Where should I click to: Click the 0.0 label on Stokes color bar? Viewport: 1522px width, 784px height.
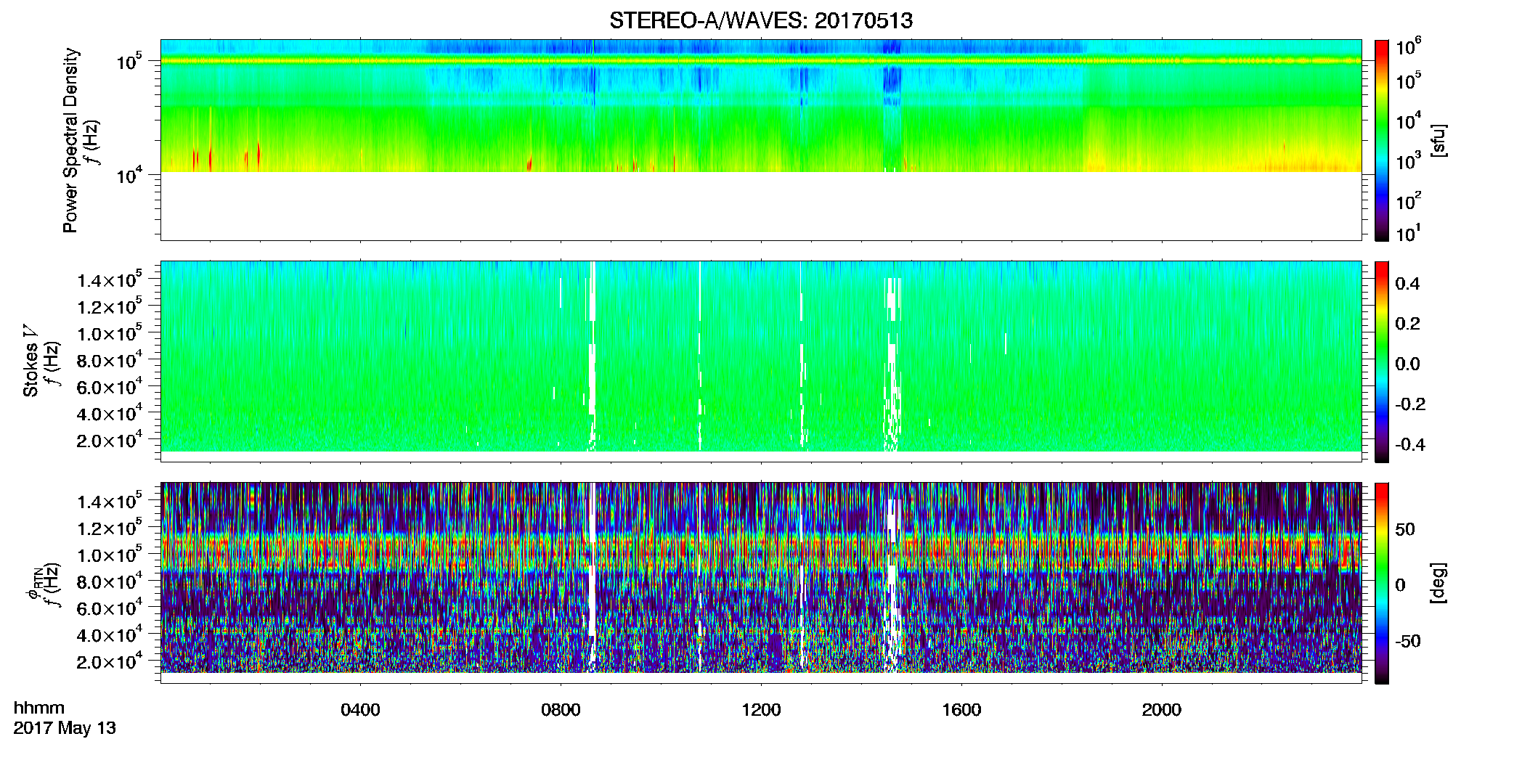coord(1407,364)
